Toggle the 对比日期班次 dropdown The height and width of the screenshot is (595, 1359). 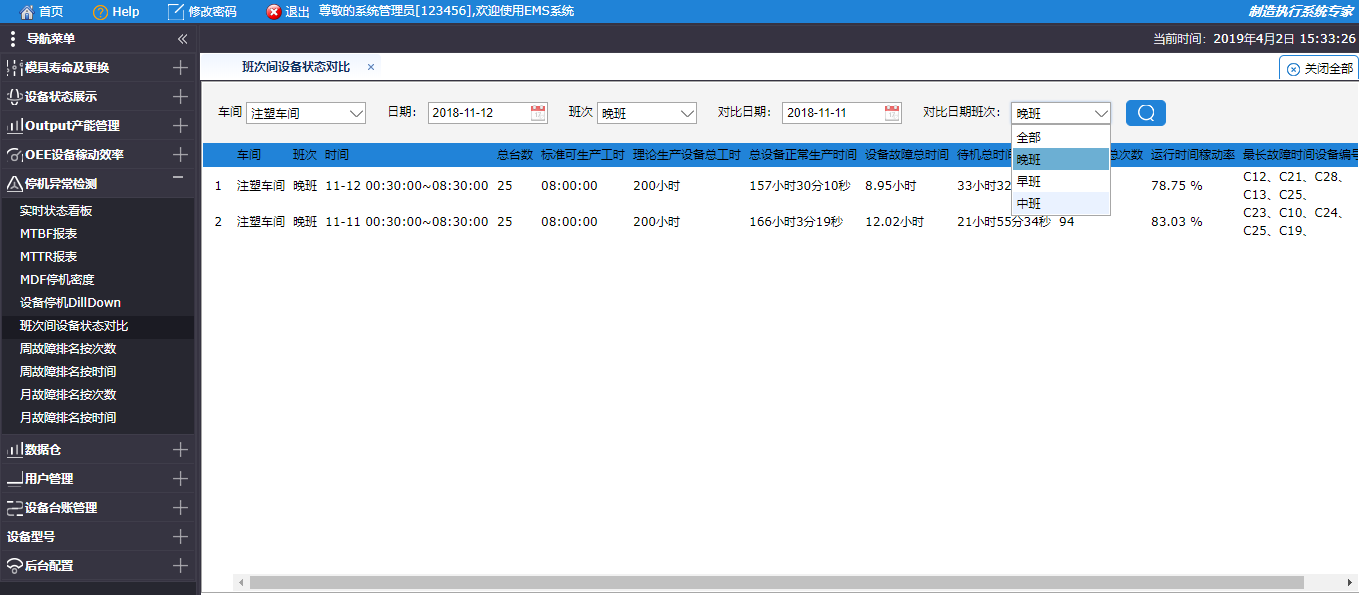(1061, 113)
